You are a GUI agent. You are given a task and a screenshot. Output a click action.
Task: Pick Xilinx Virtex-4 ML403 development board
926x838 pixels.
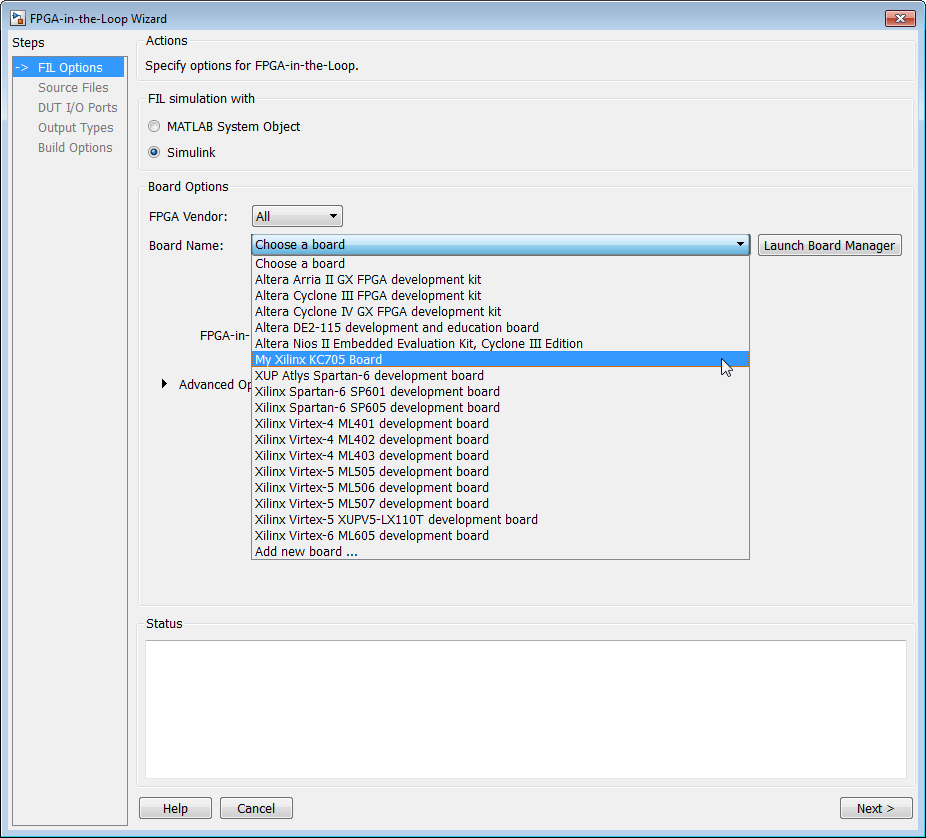coord(500,455)
